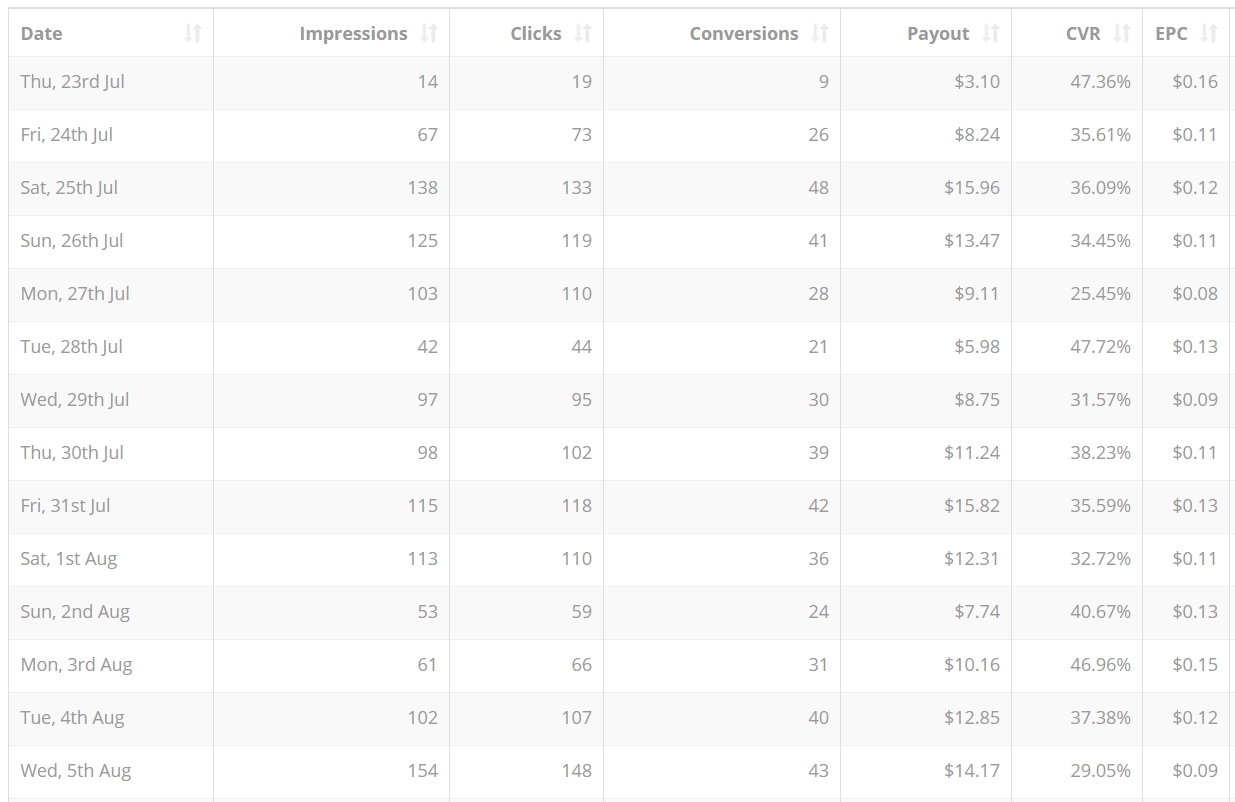Sort using the Clicks column arrow icon
Screen dimensions: 1235x802
(583, 34)
